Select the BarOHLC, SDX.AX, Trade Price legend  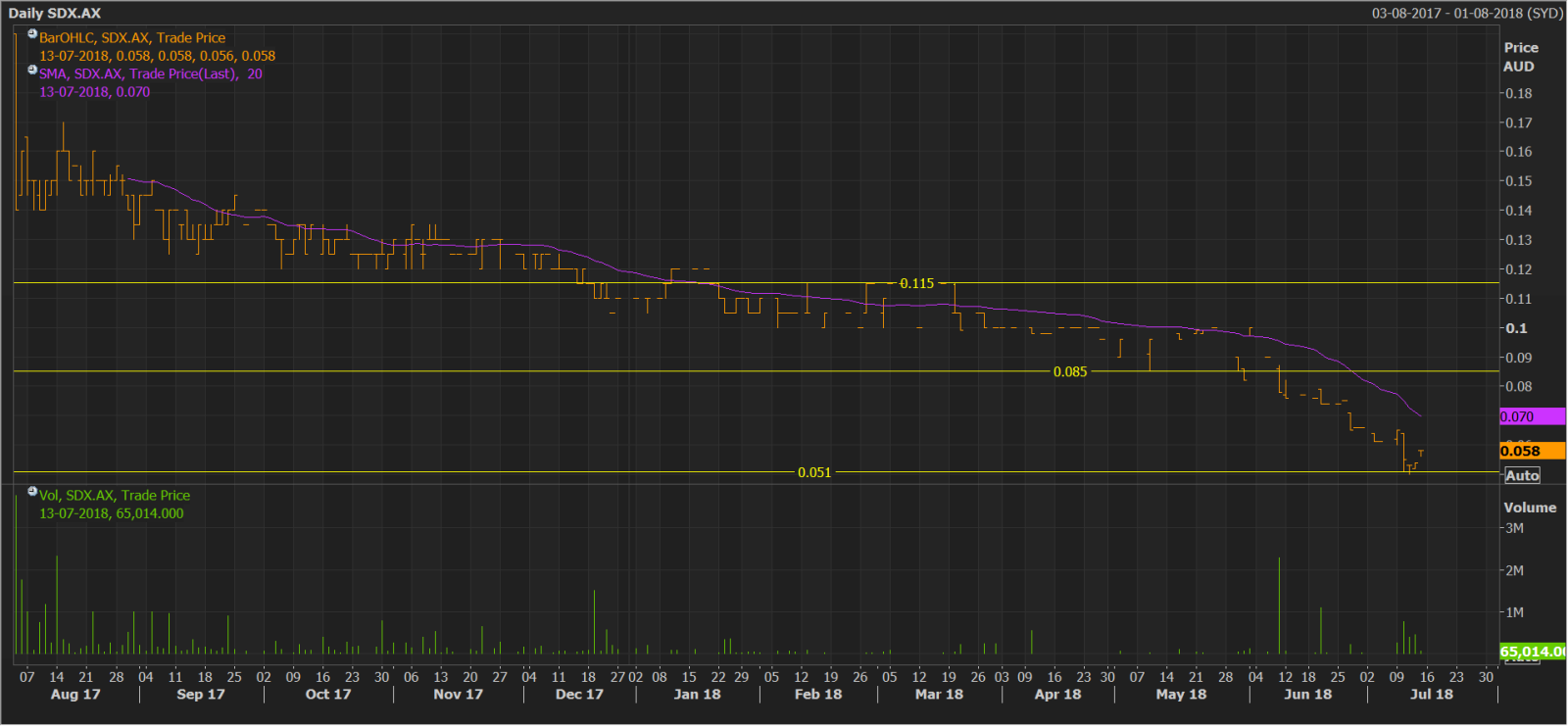tap(132, 38)
